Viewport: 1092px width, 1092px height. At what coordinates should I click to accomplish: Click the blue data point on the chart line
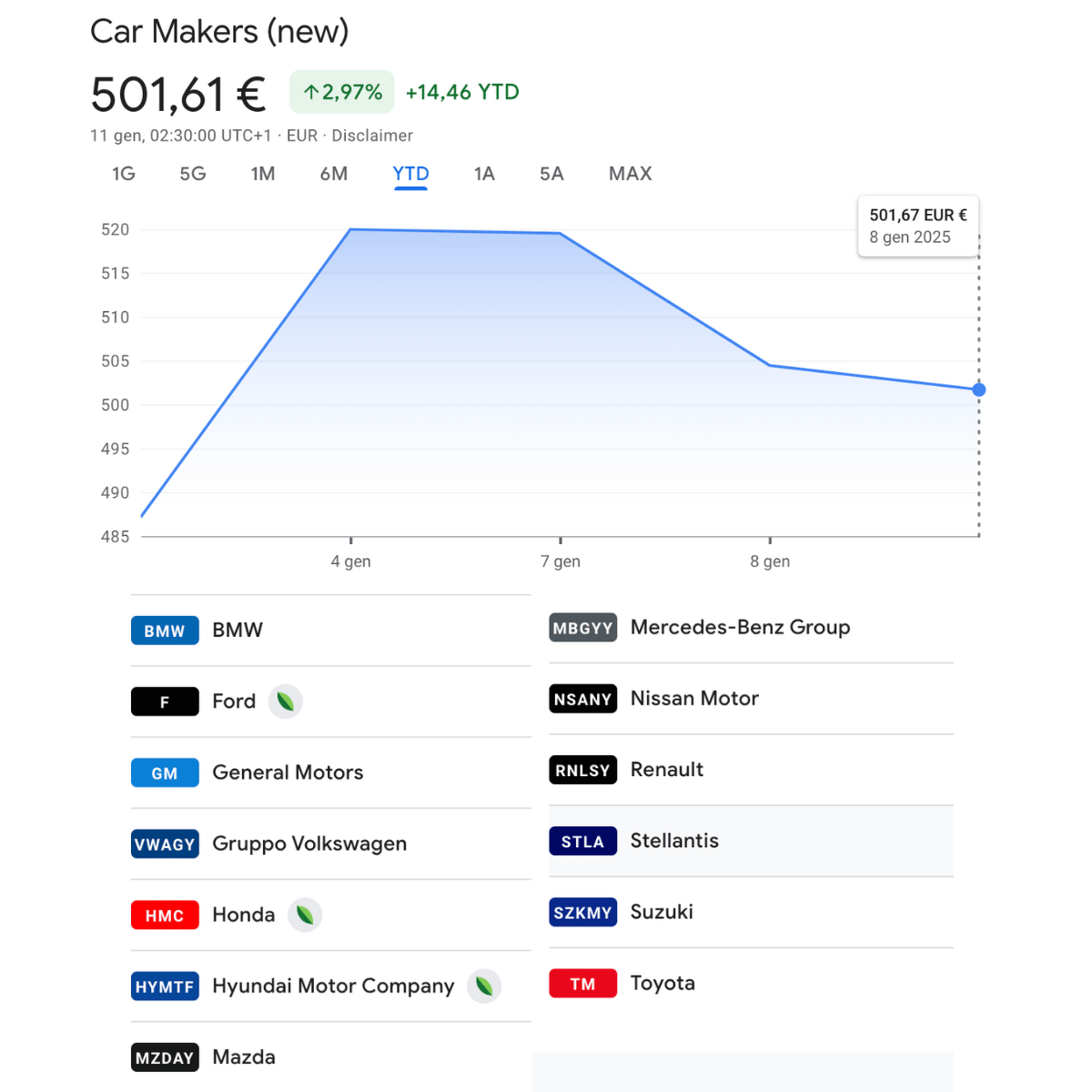979,389
